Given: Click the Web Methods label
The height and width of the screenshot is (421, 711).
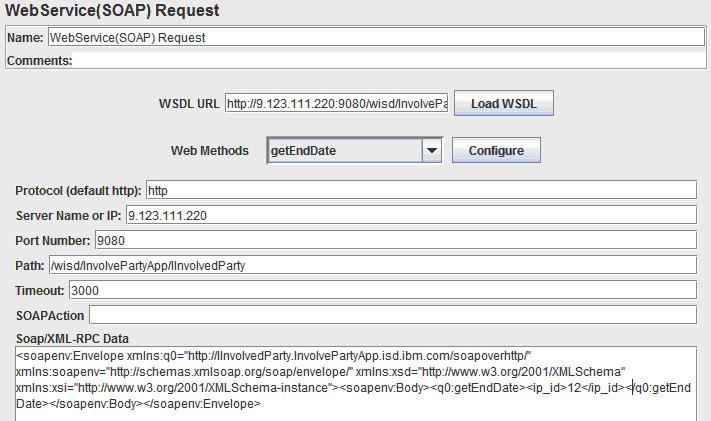Looking at the screenshot, I should (209, 151).
